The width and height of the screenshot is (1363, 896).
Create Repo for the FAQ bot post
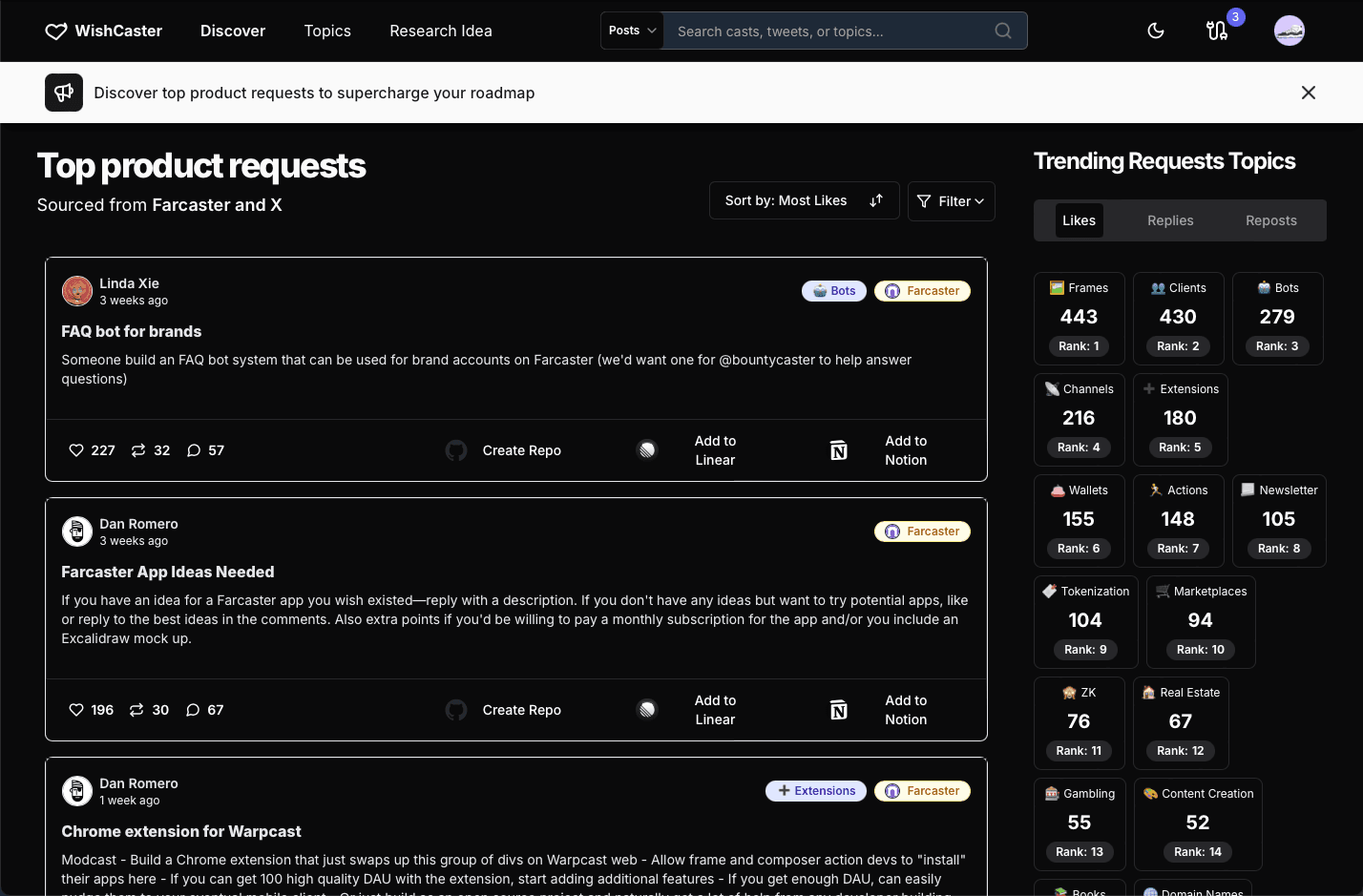tap(503, 450)
